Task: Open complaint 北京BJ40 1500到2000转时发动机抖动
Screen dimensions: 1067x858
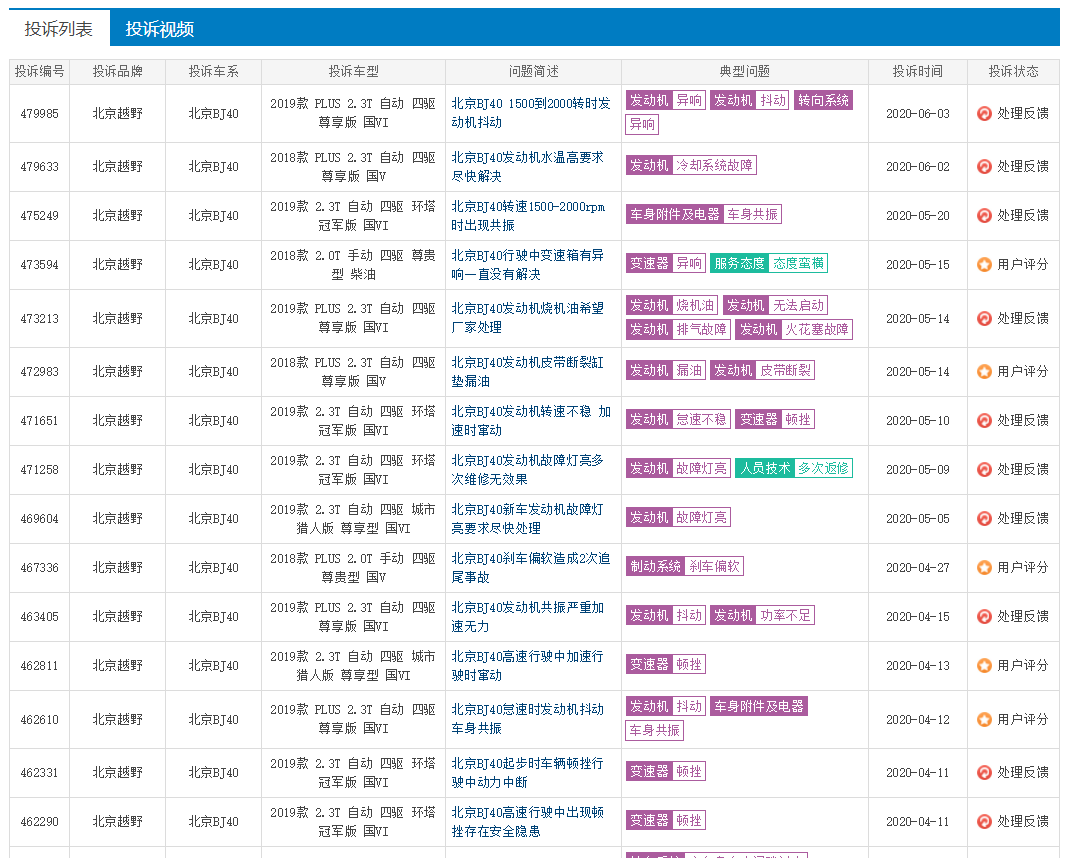Action: (x=531, y=113)
